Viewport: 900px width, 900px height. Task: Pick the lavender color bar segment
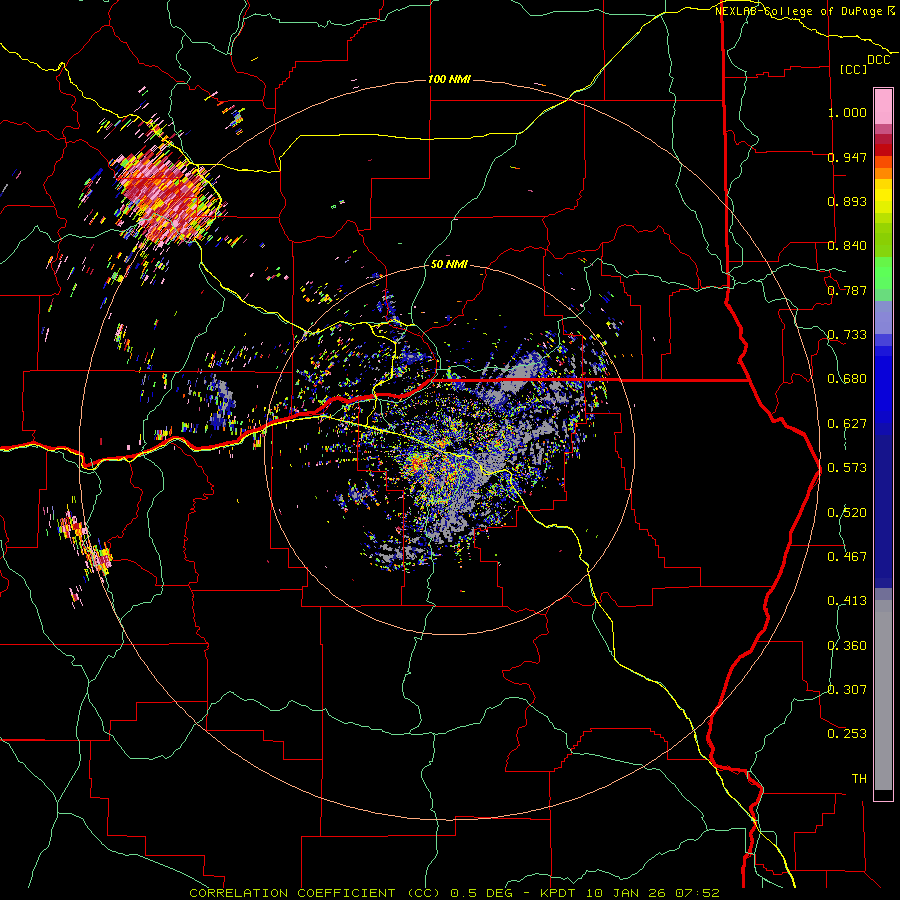[883, 317]
